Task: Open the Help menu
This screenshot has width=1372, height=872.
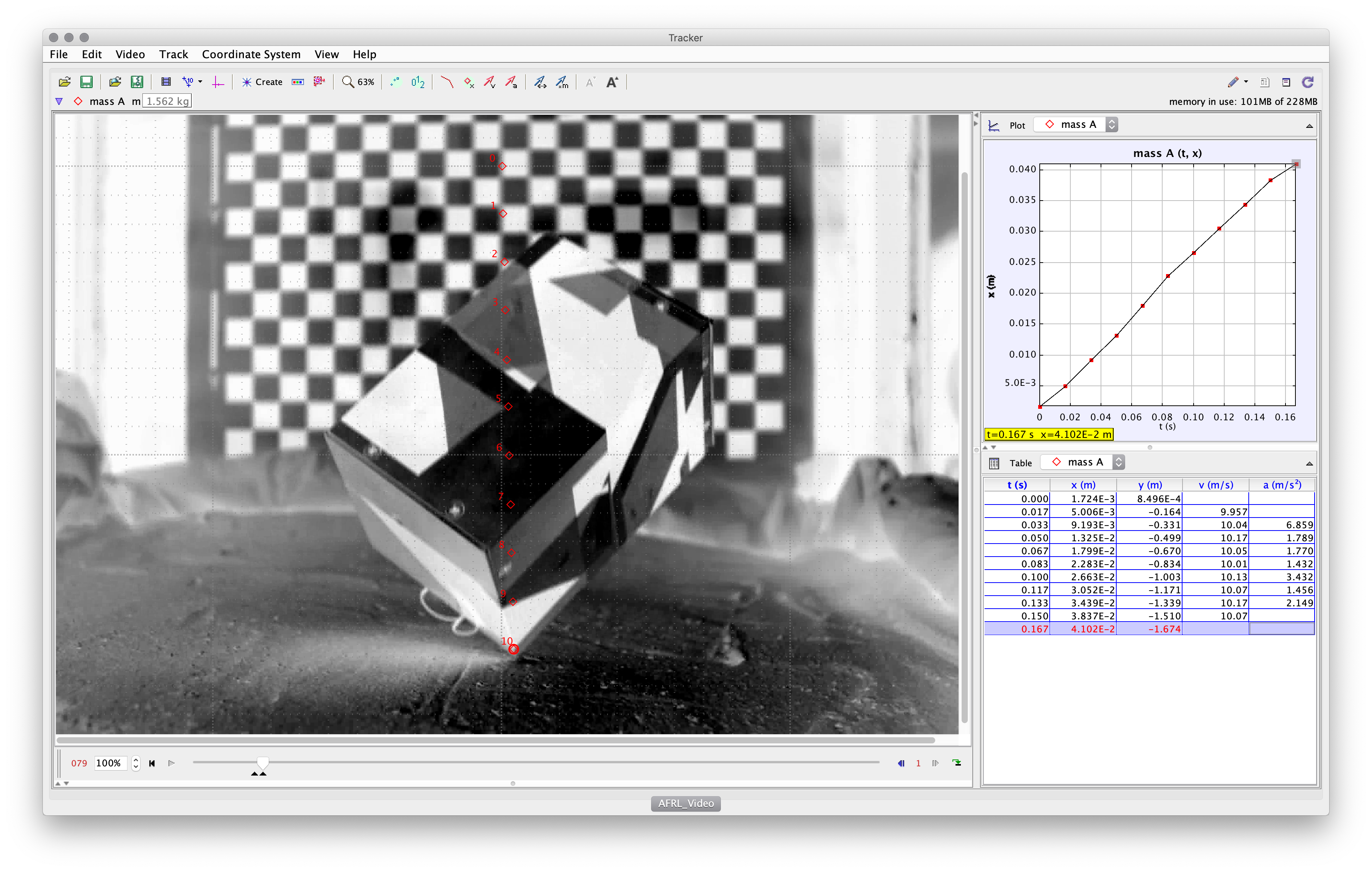Action: (x=365, y=54)
